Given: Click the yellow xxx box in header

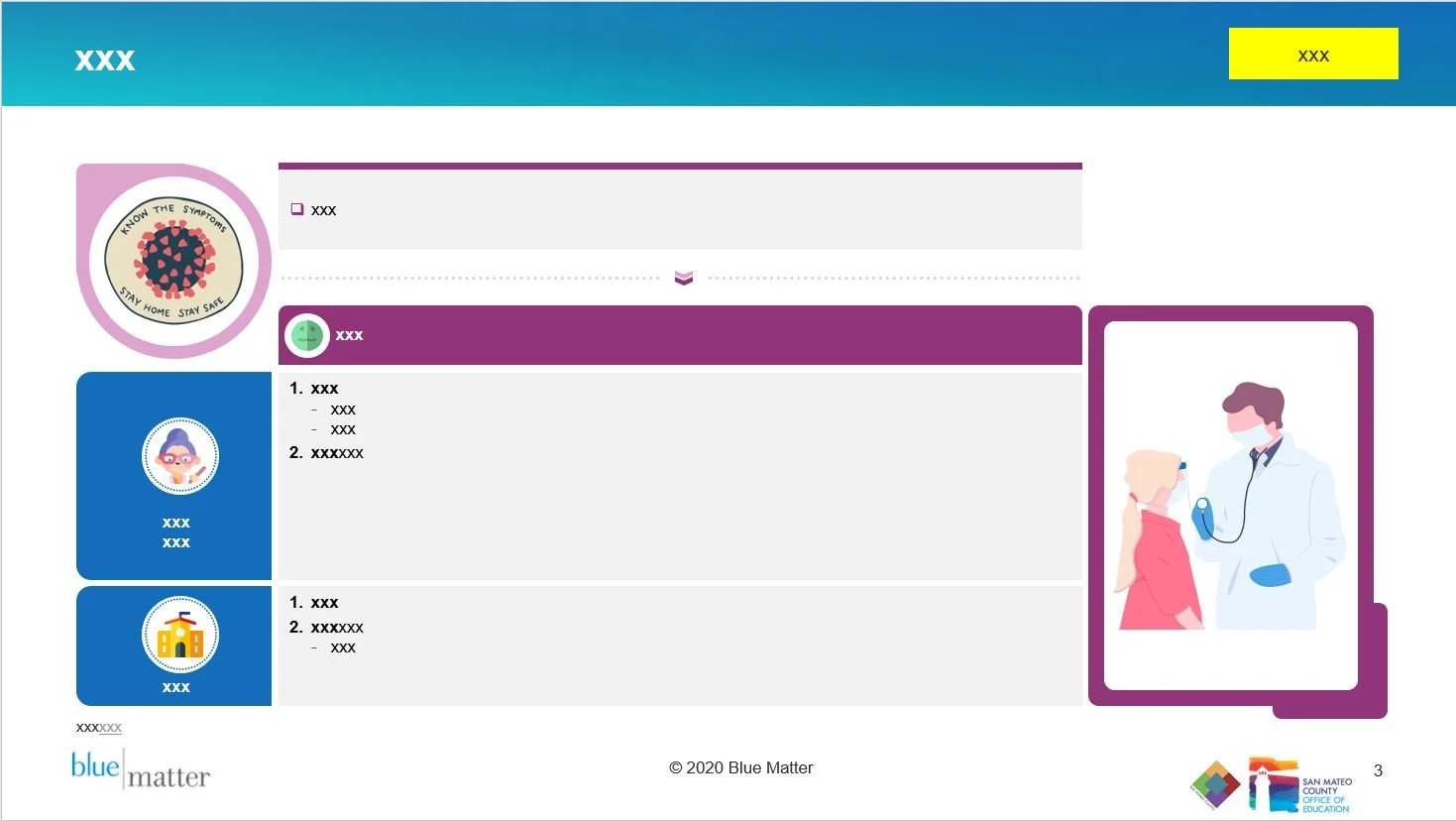Looking at the screenshot, I should coord(1313,54).
